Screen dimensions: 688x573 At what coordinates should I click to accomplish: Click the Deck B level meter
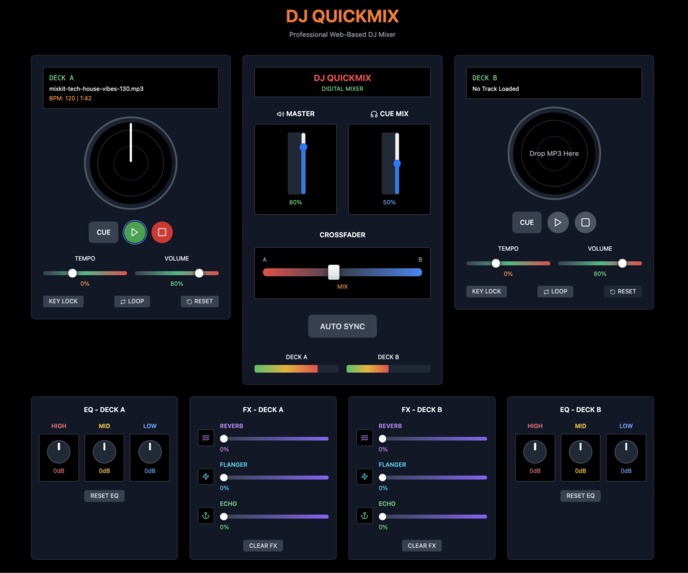coord(388,369)
